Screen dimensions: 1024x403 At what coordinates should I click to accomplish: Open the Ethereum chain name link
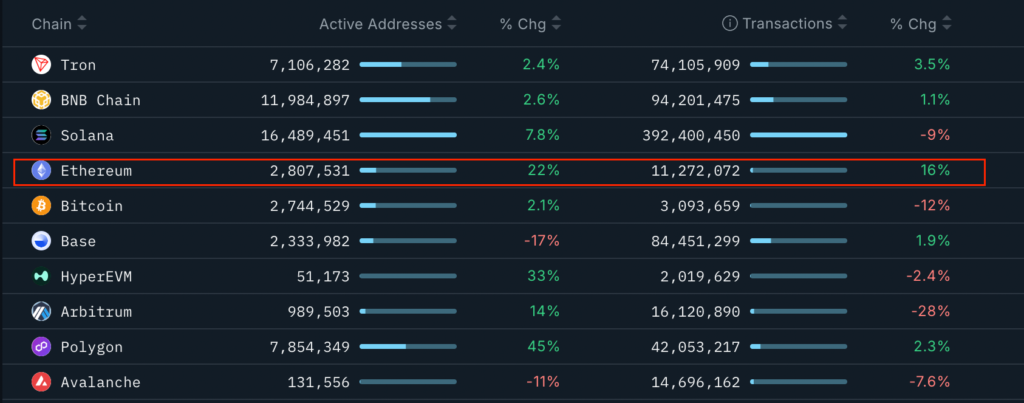(x=96, y=171)
